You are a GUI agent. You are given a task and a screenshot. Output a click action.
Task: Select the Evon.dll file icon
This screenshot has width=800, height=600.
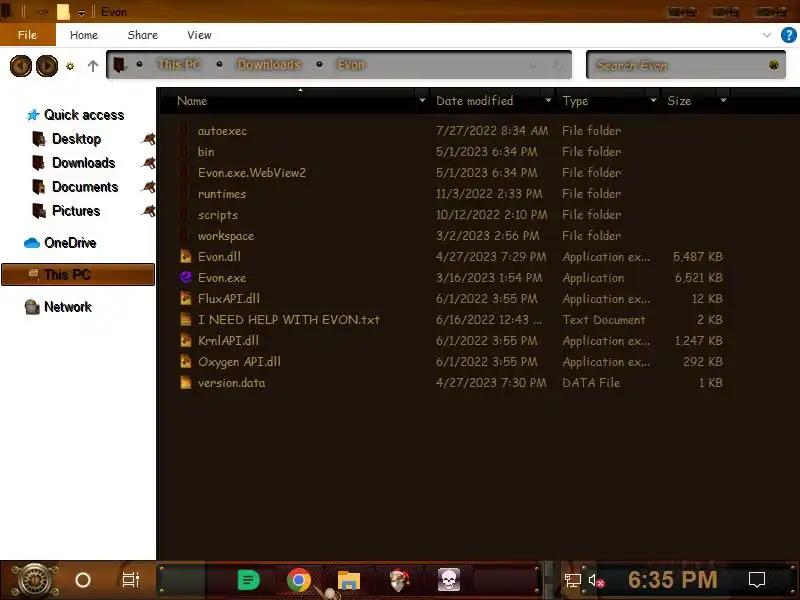[186, 256]
